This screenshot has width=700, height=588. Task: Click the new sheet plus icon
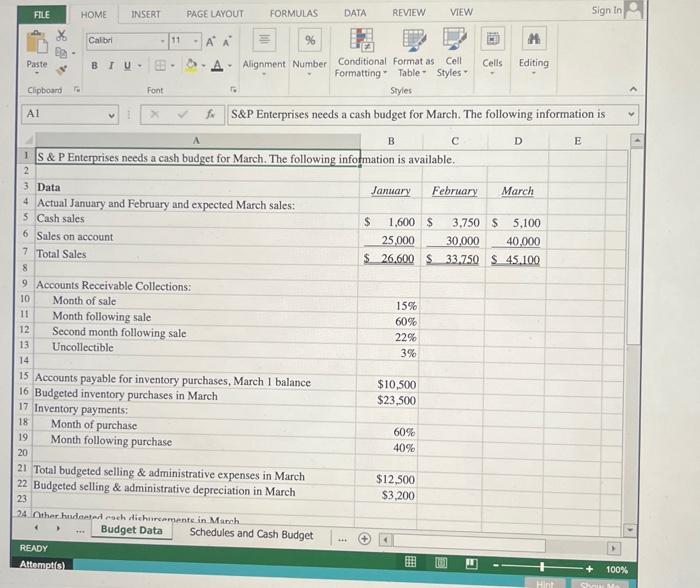coord(364,539)
